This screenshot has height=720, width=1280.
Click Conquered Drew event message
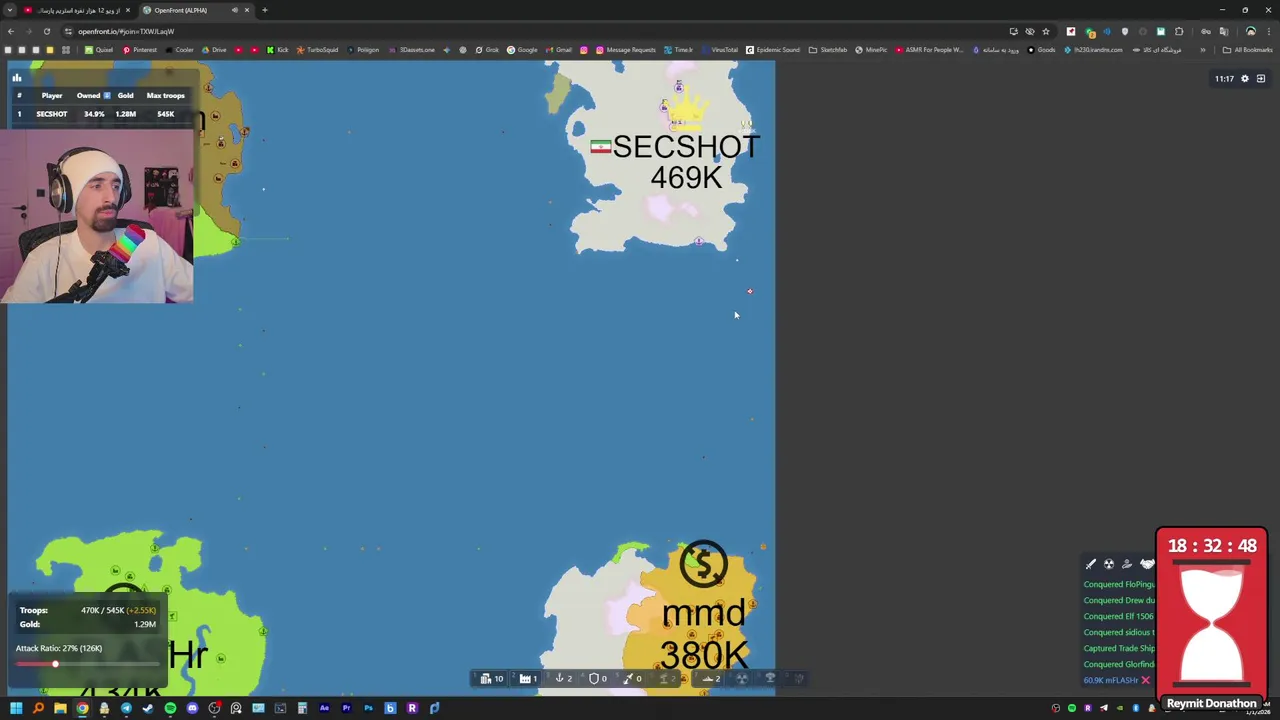[1118, 600]
